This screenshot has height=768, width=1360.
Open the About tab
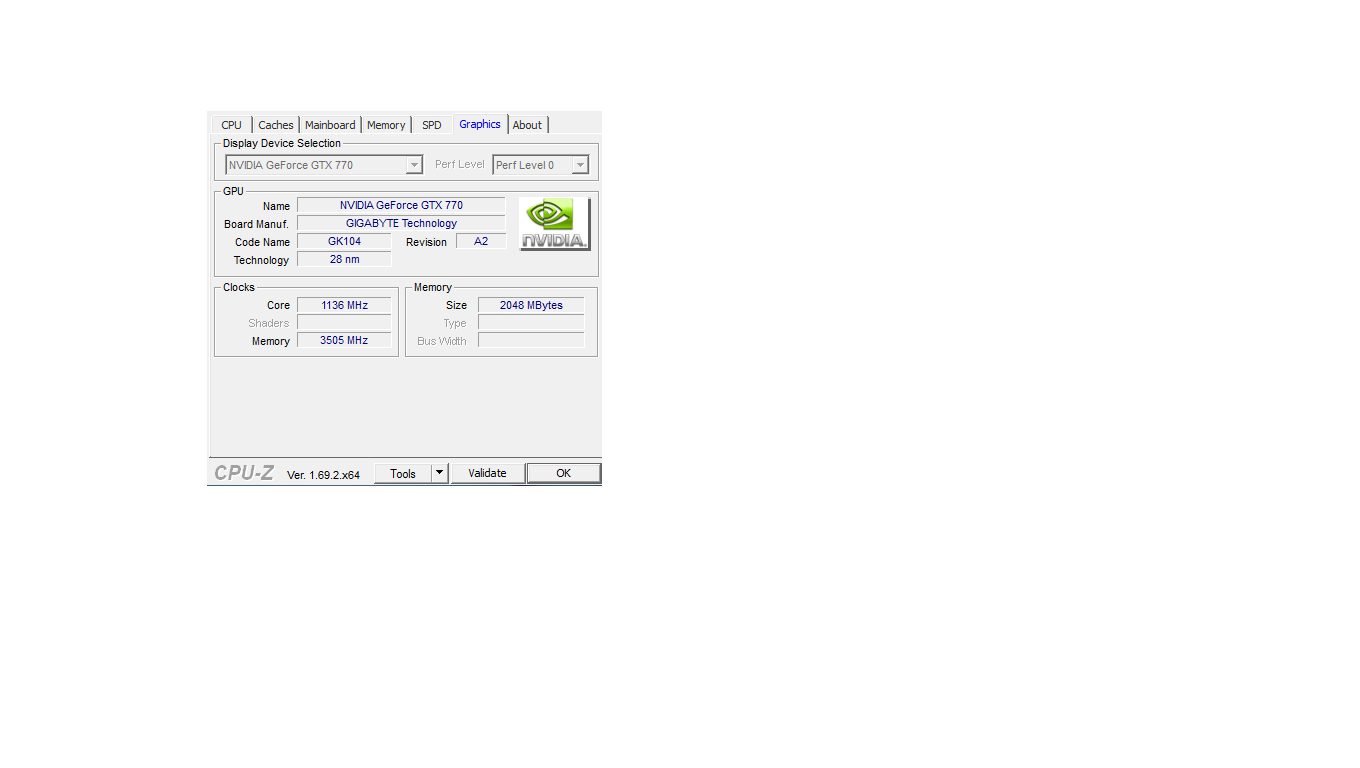click(x=527, y=125)
